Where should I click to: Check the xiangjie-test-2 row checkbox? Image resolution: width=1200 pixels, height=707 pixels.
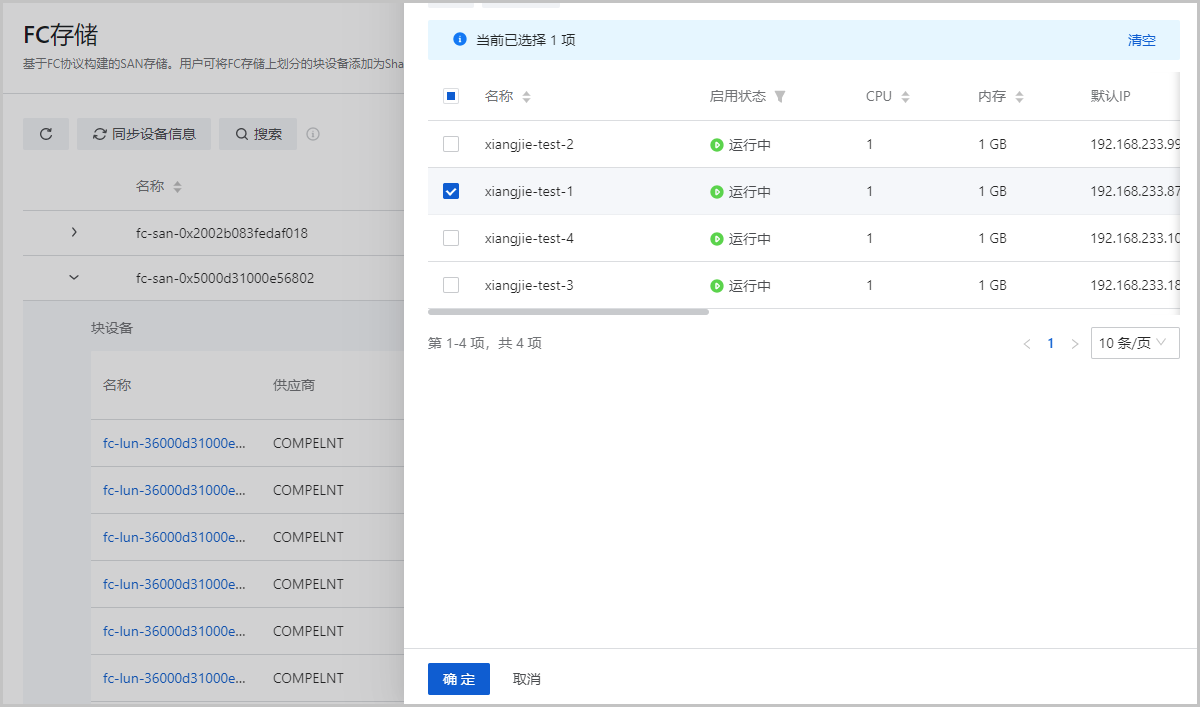click(451, 144)
